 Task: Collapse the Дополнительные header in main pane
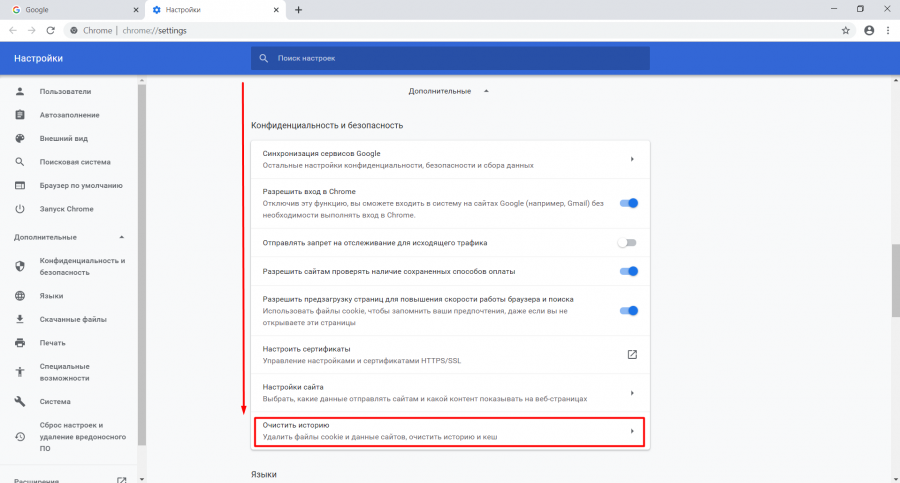(487, 91)
